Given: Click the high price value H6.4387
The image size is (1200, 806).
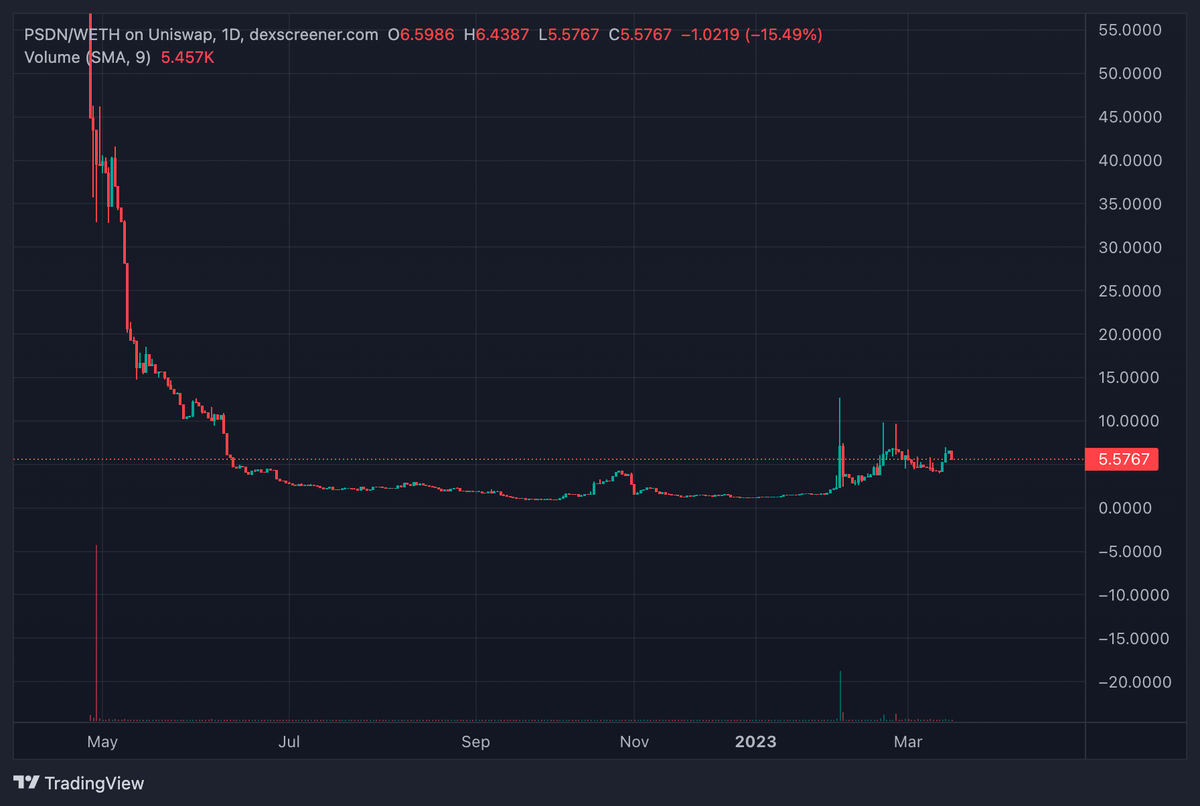Looking at the screenshot, I should 497,35.
